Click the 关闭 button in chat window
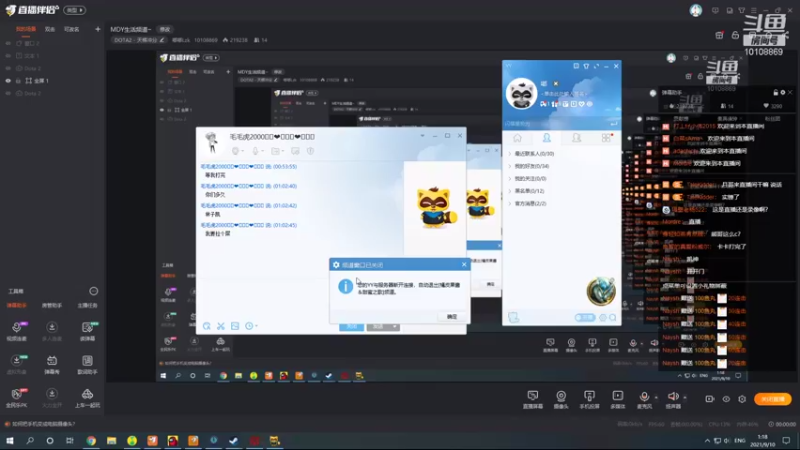 click(352, 327)
